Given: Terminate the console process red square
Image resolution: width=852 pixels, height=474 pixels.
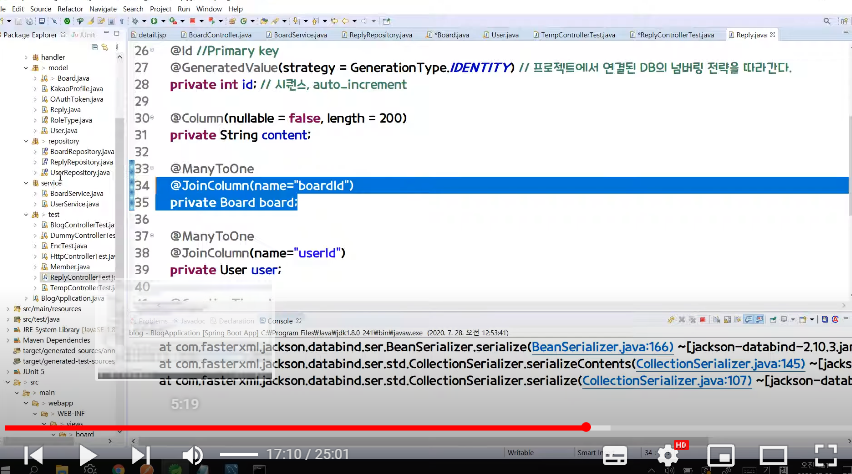Looking at the screenshot, I should point(702,320).
